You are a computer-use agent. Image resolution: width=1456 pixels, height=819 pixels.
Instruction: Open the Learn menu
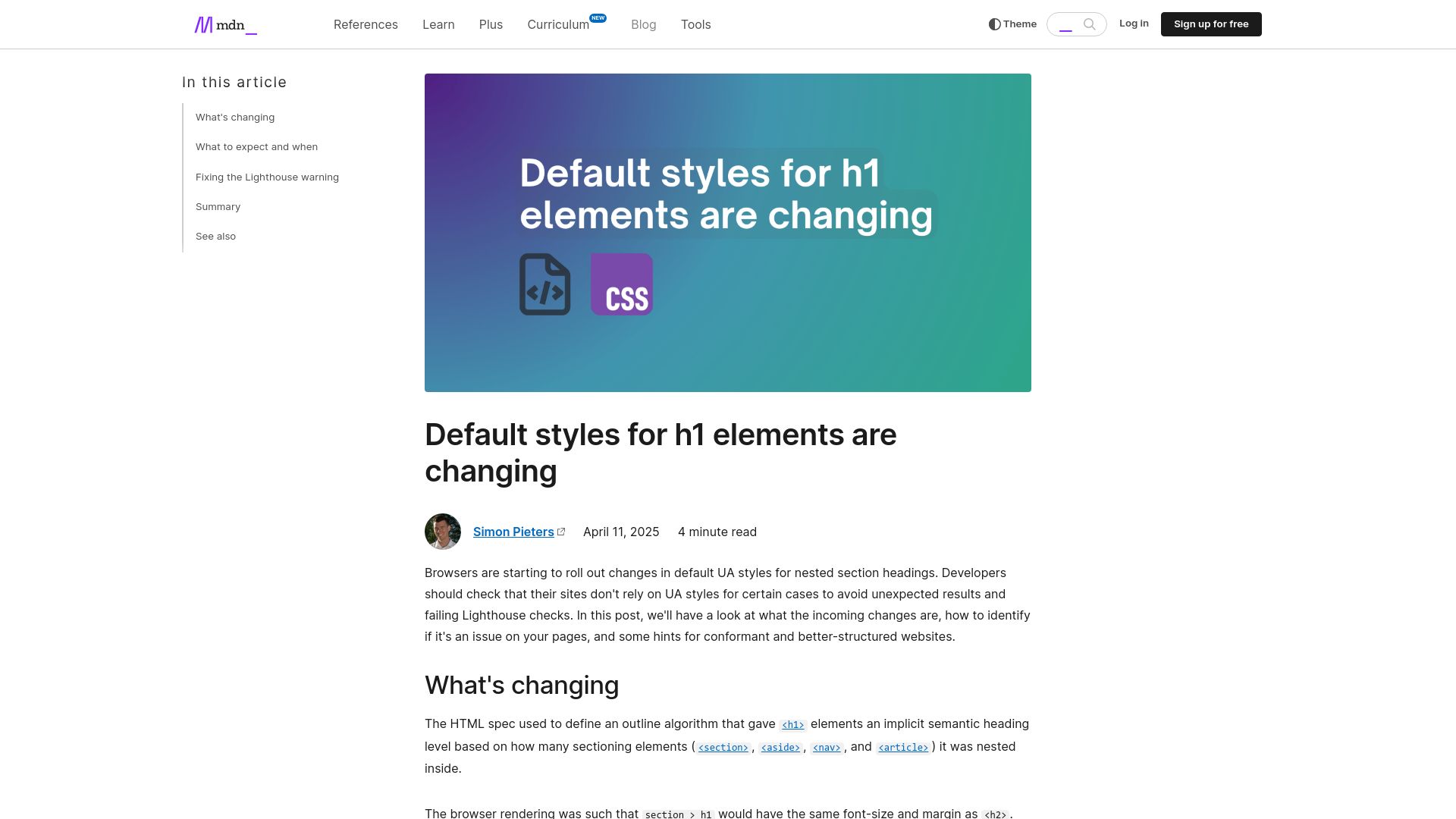coord(438,24)
